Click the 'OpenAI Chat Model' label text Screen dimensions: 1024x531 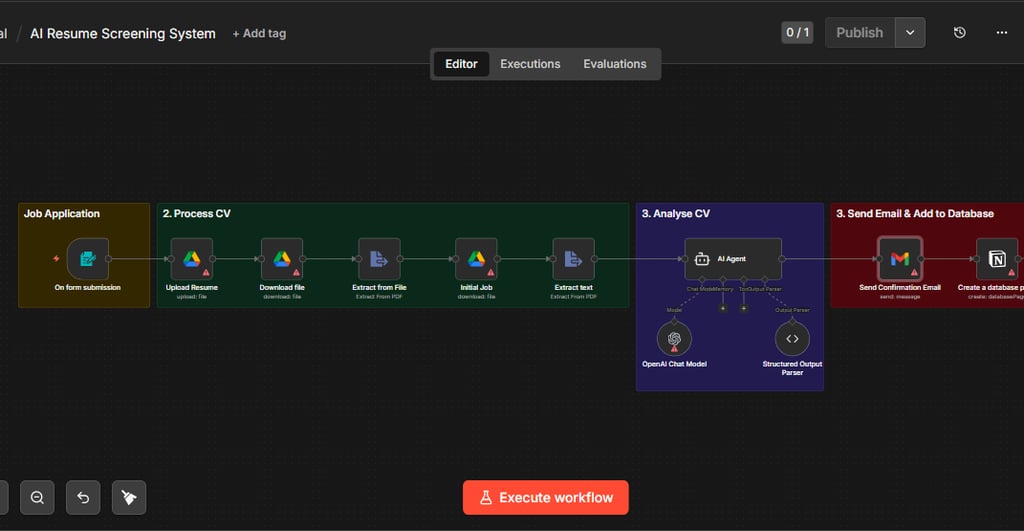[x=674, y=364]
